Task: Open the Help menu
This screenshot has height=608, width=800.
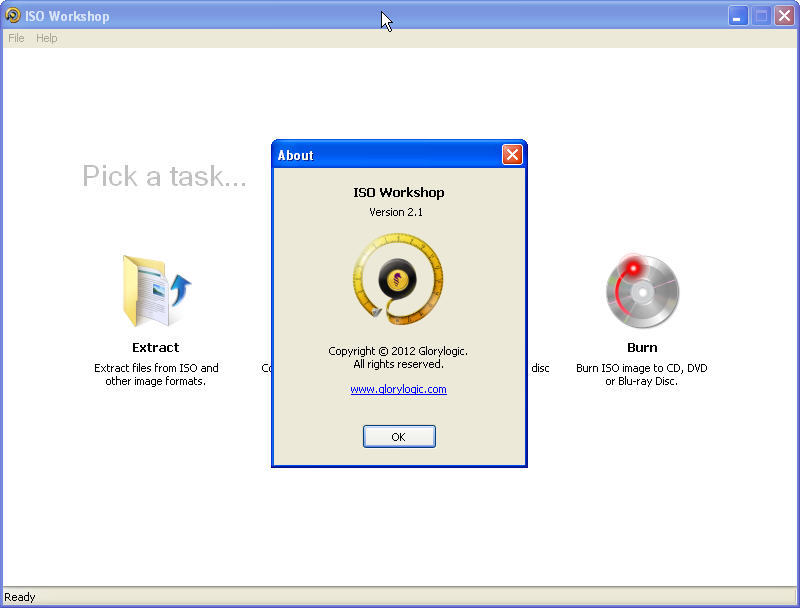Action: click(x=46, y=38)
